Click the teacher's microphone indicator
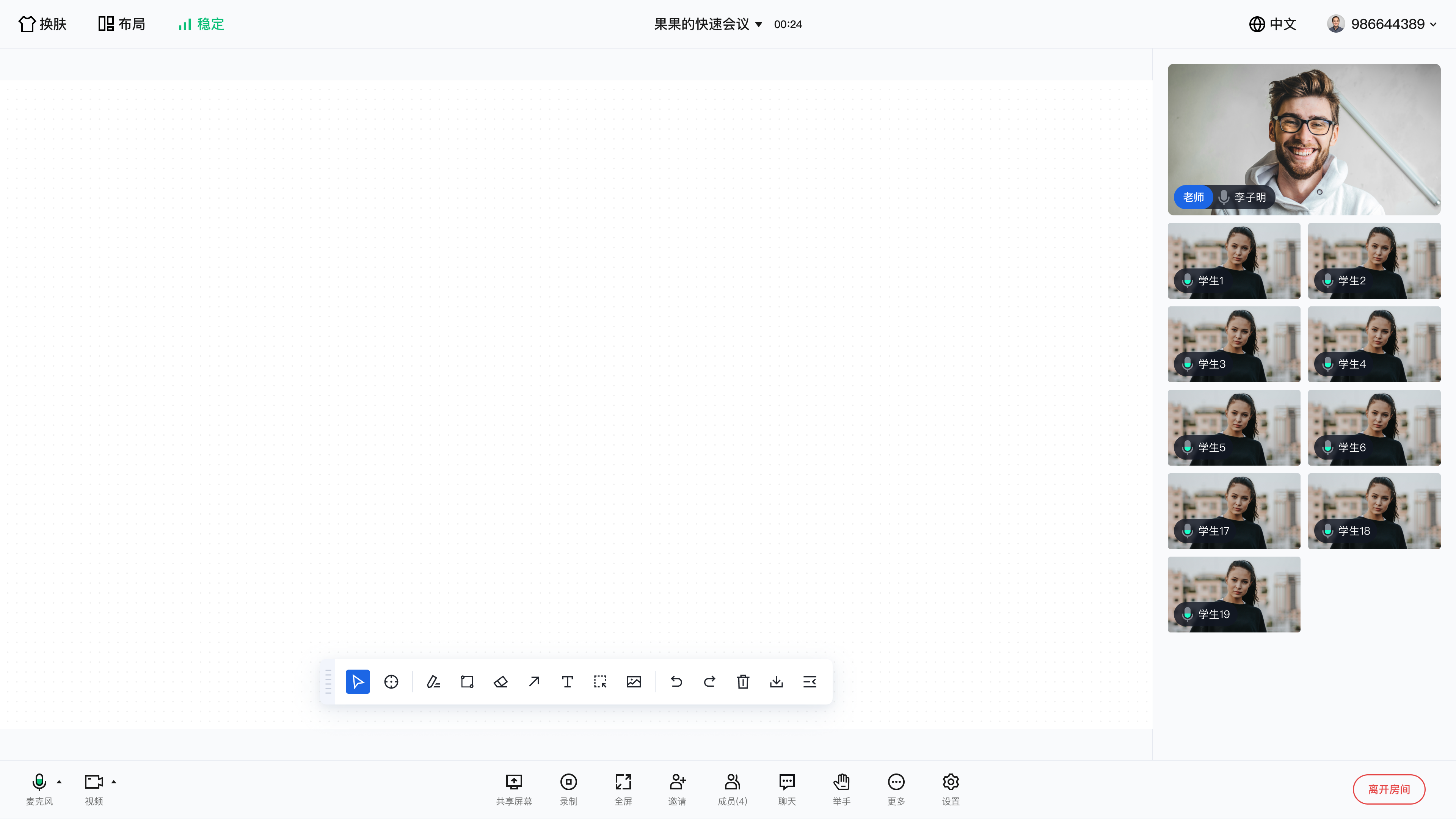This screenshot has width=1456, height=819. (x=1224, y=197)
